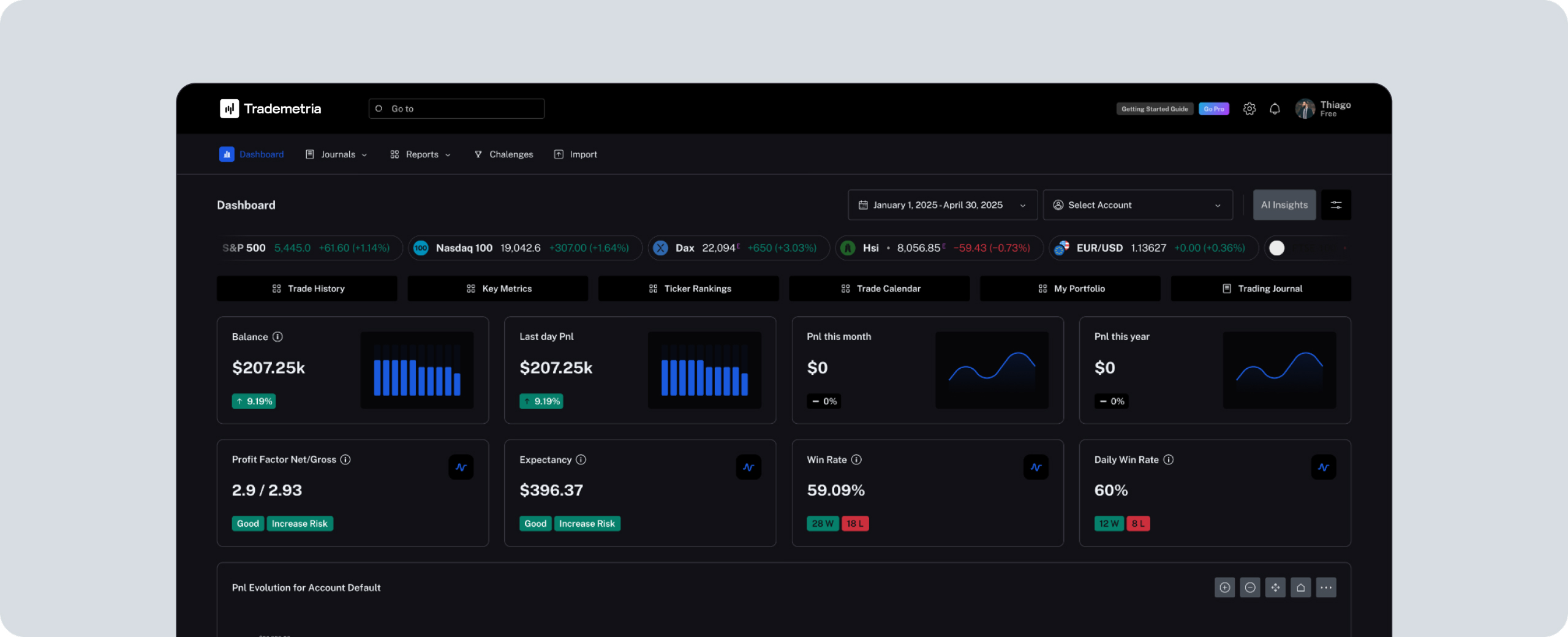Screen dimensions: 1568x637
Task: Click the 59.09% win rate value
Action: coord(836,490)
